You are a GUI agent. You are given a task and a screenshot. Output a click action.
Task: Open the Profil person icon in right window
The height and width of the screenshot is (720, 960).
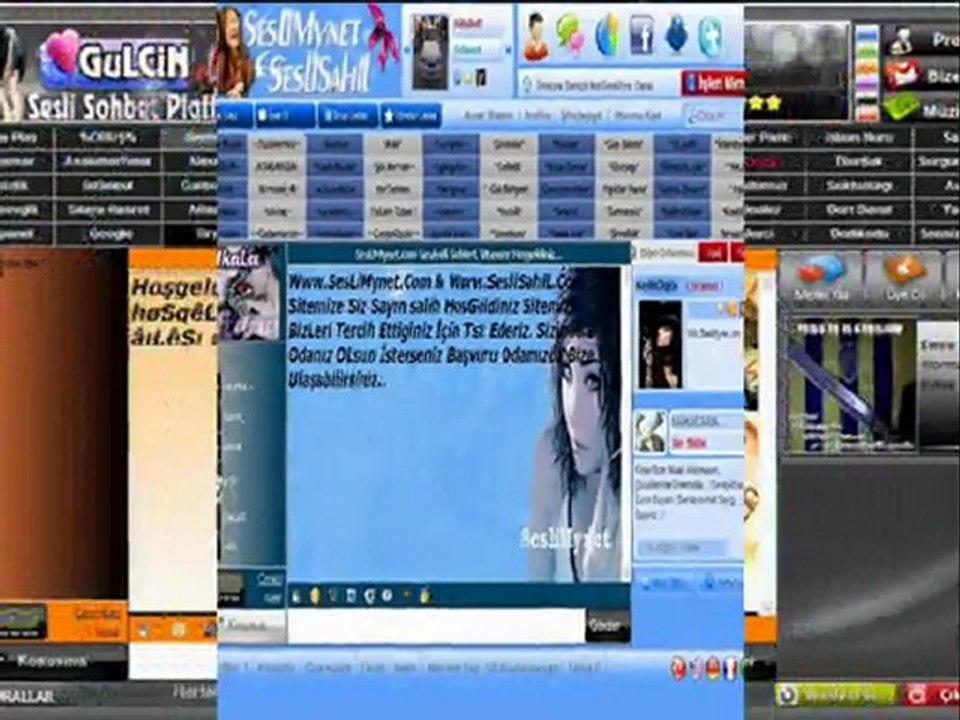[x=901, y=41]
